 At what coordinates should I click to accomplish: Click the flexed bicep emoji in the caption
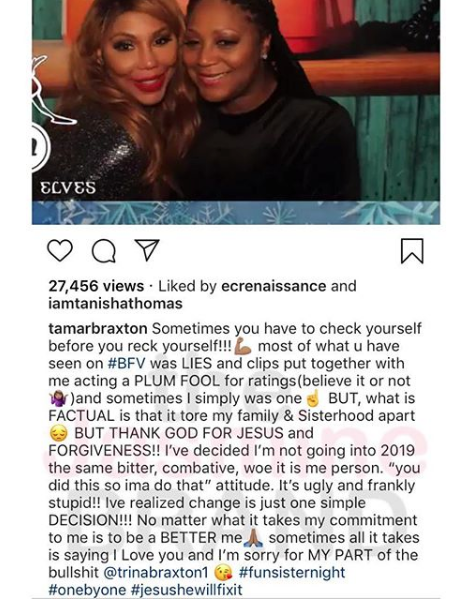[243, 346]
